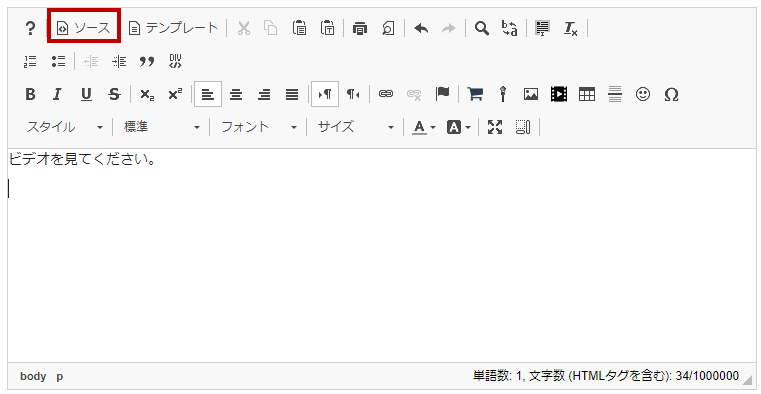Copy selection using the copy icon
The image size is (761, 394).
tap(271, 28)
